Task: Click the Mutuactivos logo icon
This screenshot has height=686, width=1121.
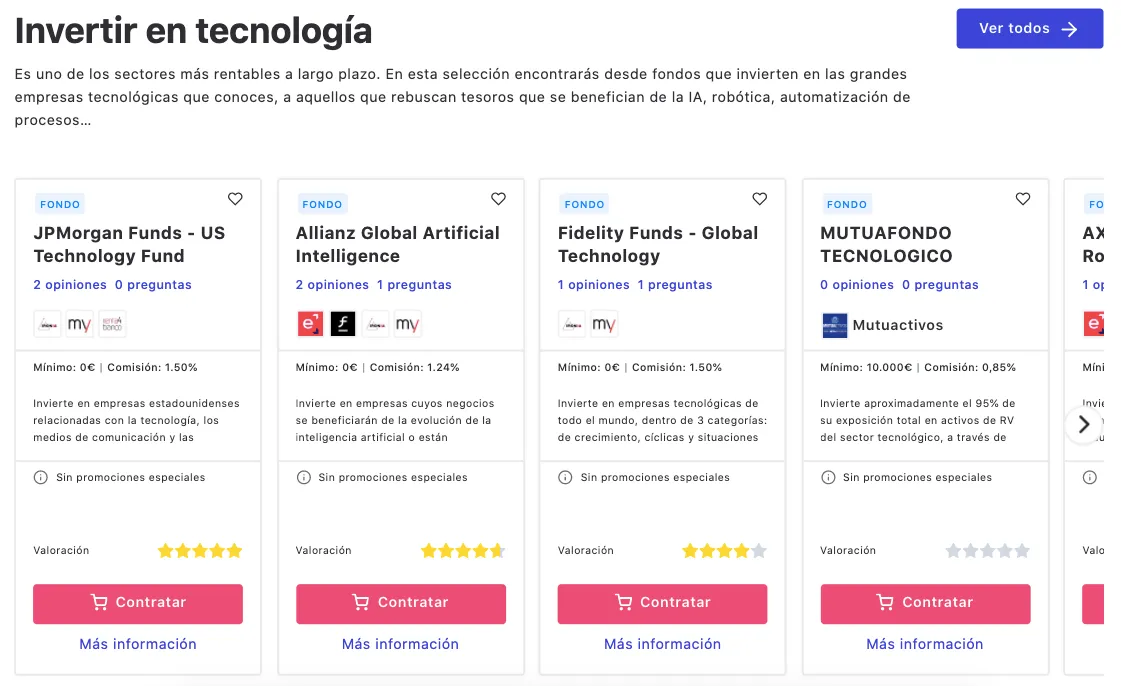Action: pyautogui.click(x=834, y=325)
